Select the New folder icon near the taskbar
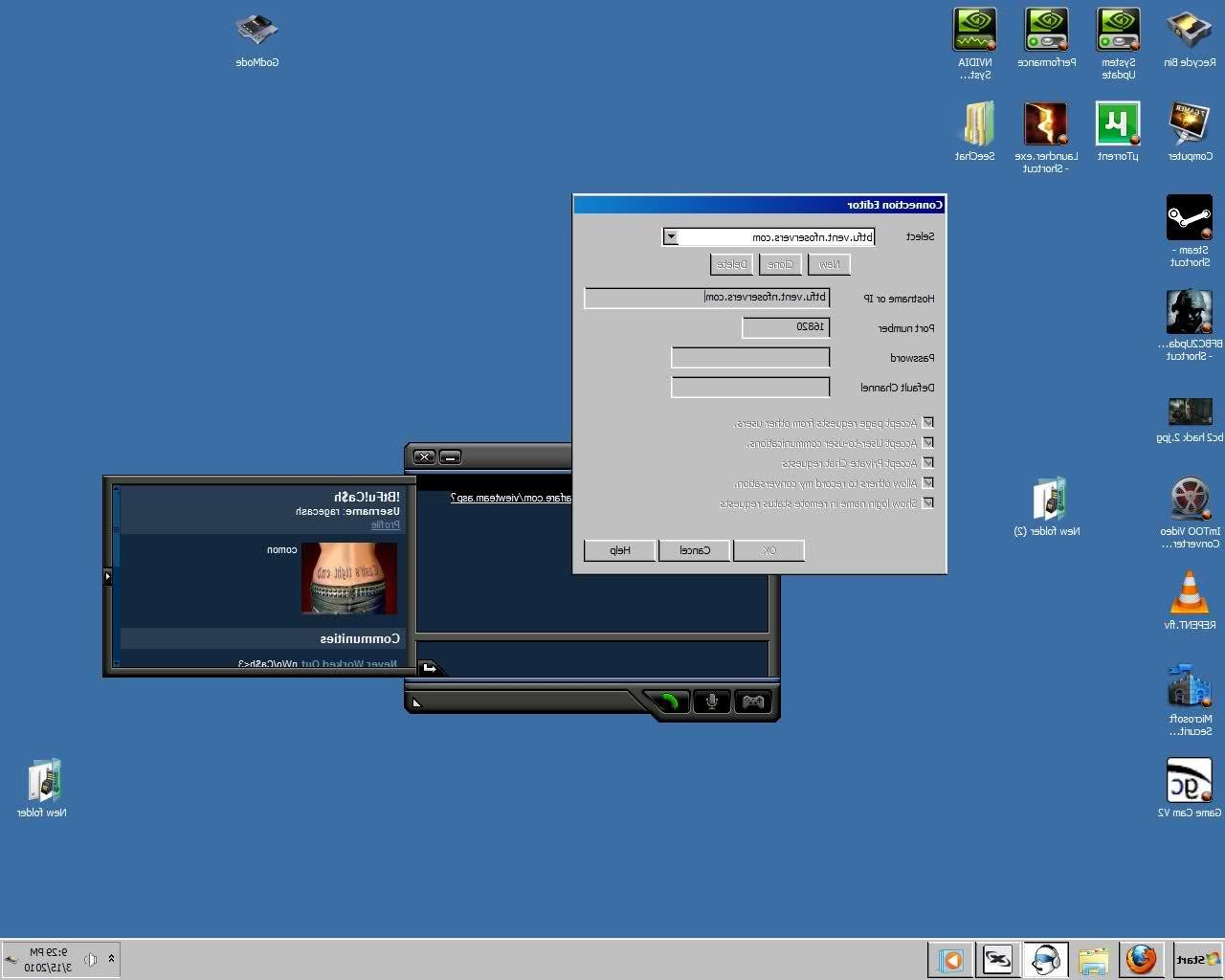 [42, 789]
